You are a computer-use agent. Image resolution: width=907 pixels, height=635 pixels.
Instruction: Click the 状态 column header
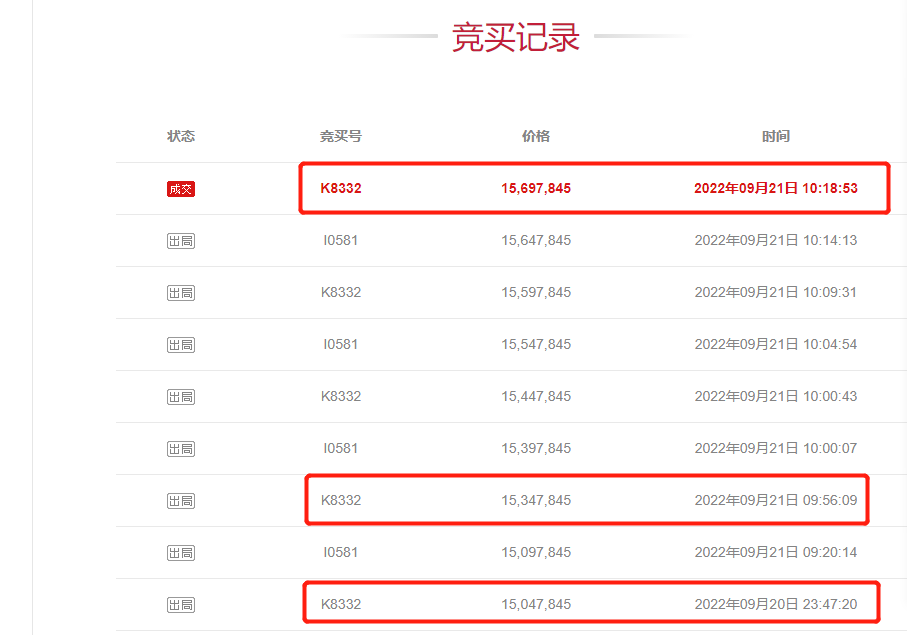click(181, 136)
